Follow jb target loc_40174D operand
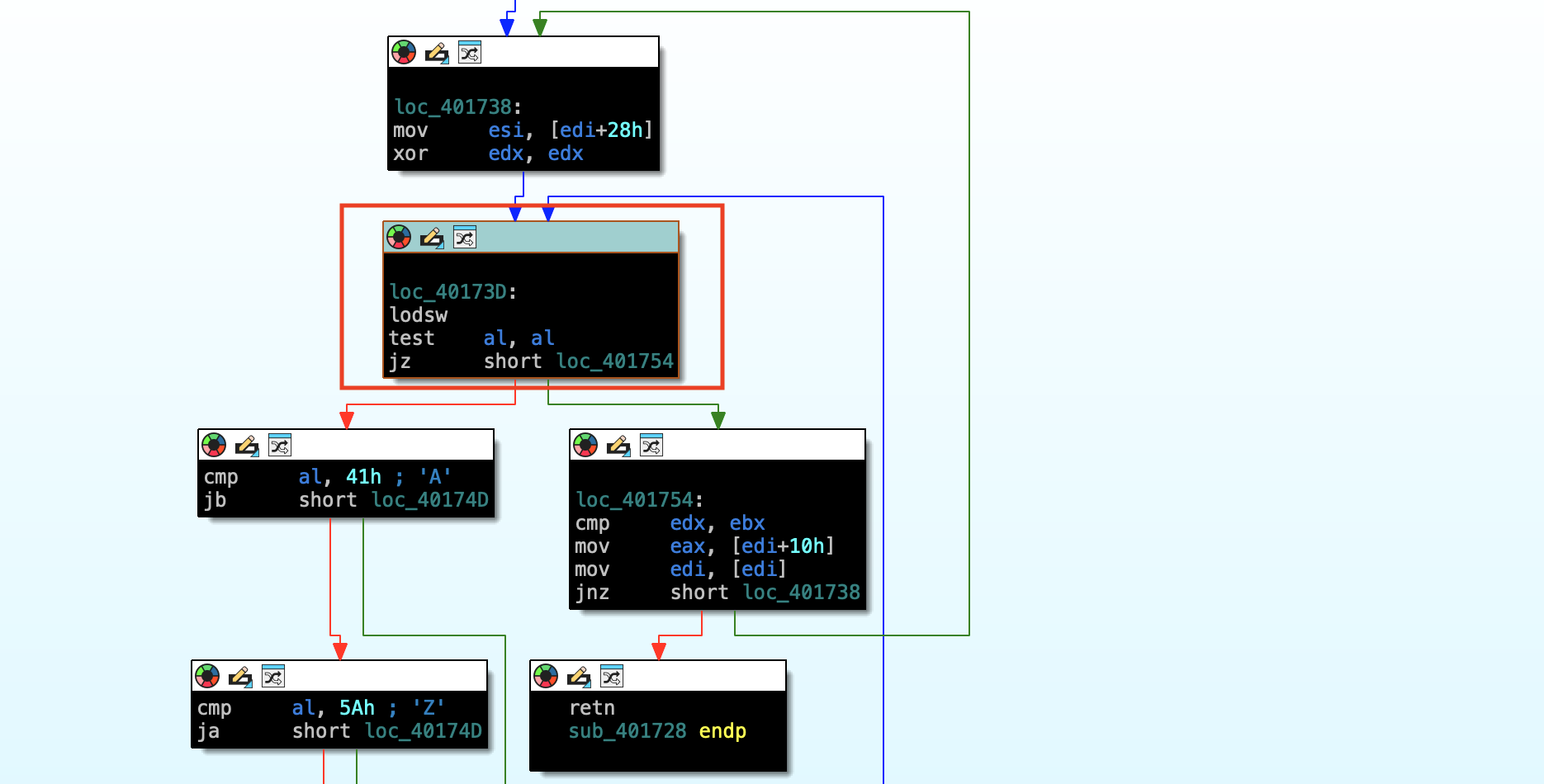The height and width of the screenshot is (784, 1544). tap(430, 500)
